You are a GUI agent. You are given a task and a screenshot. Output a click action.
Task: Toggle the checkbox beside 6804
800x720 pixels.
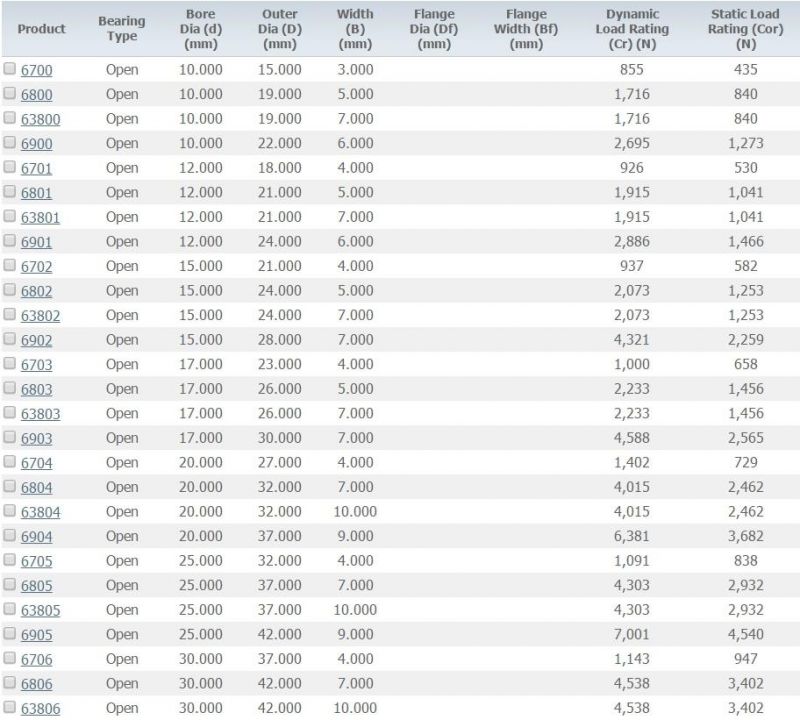tap(10, 486)
